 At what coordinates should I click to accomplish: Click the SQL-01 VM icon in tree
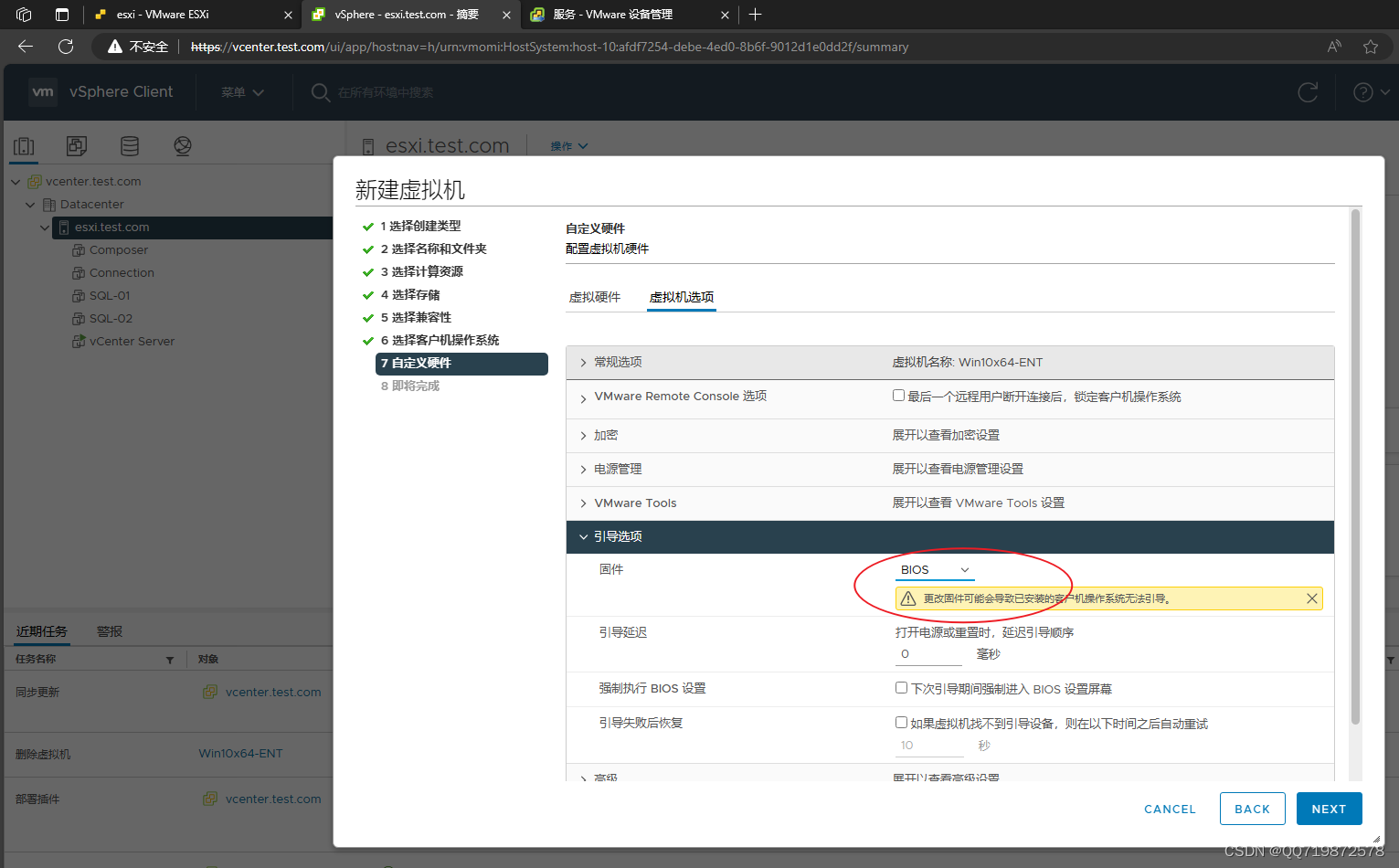pyautogui.click(x=79, y=296)
